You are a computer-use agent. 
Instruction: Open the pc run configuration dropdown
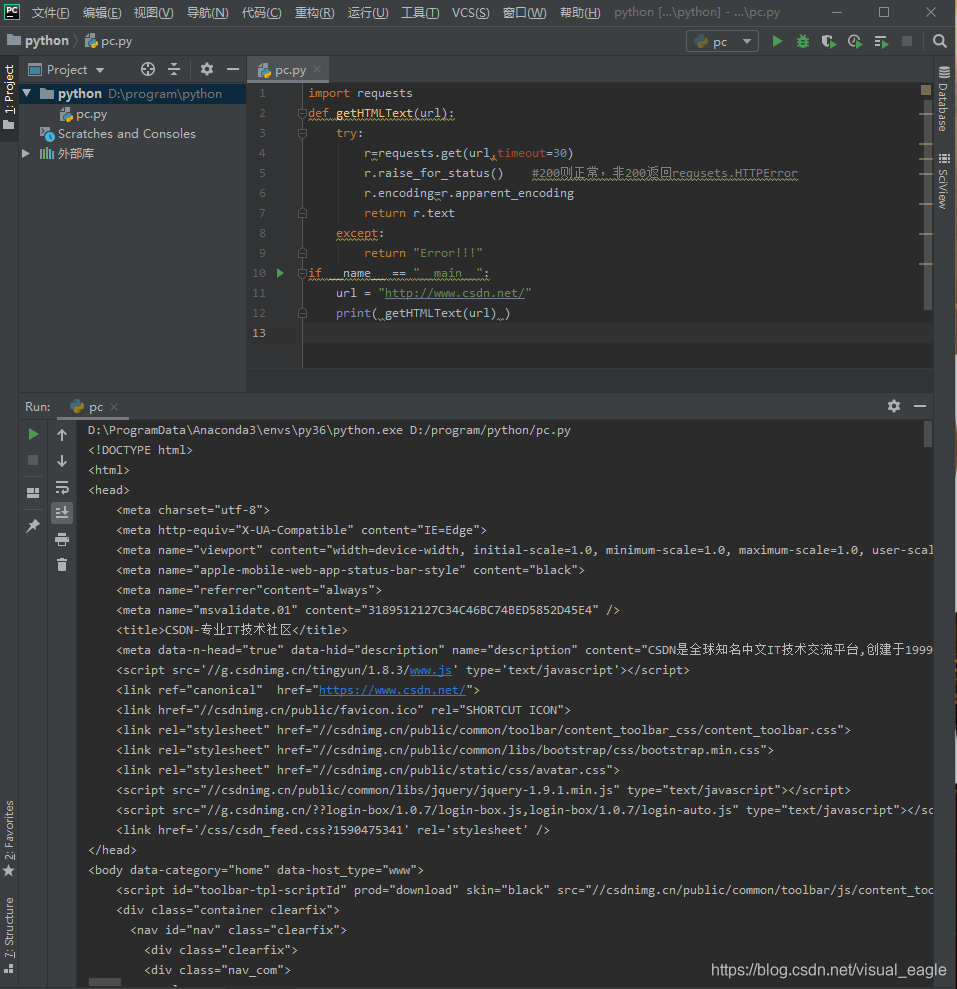[x=722, y=42]
